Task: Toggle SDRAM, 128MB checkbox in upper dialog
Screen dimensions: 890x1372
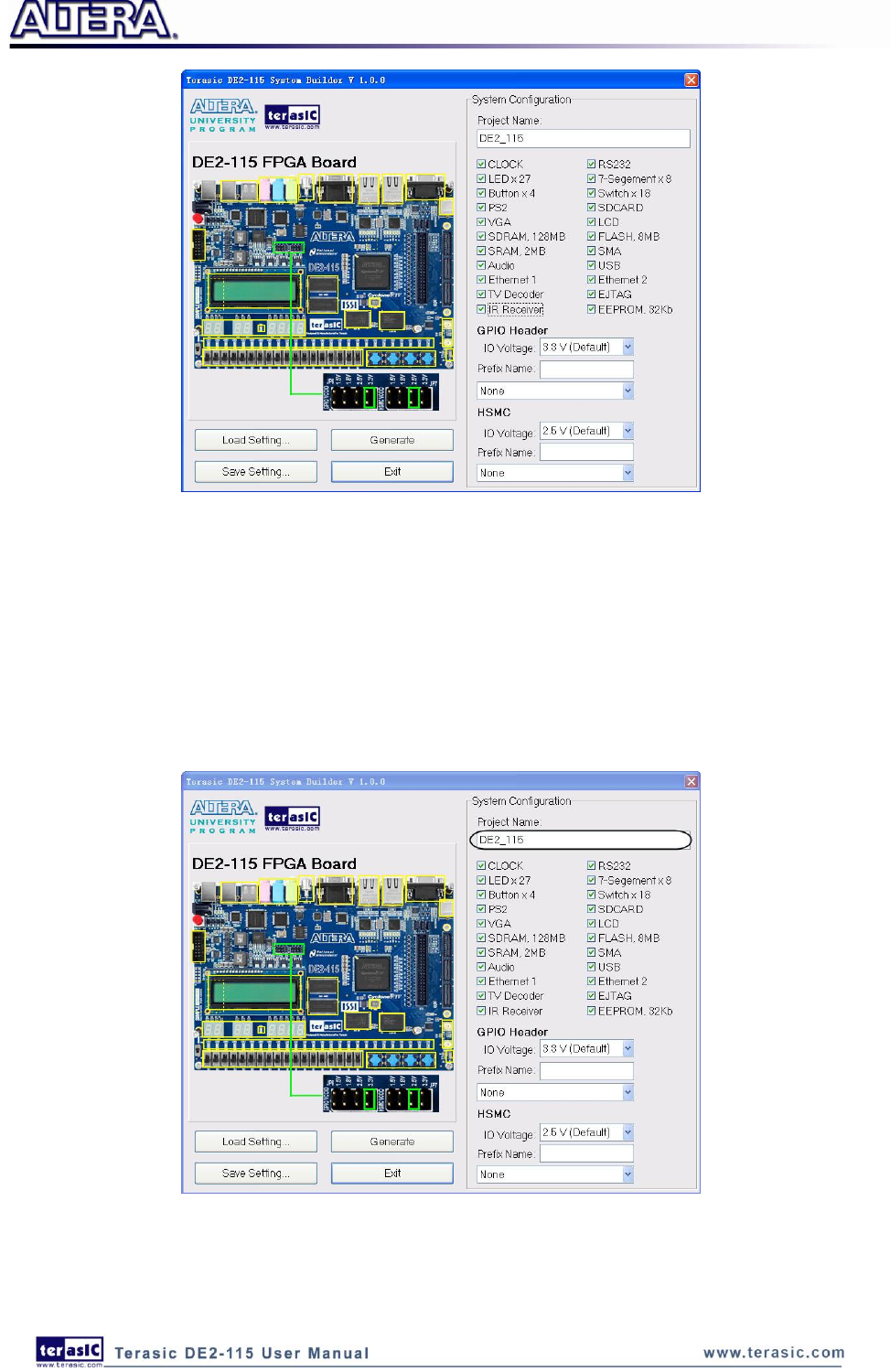Action: point(481,237)
